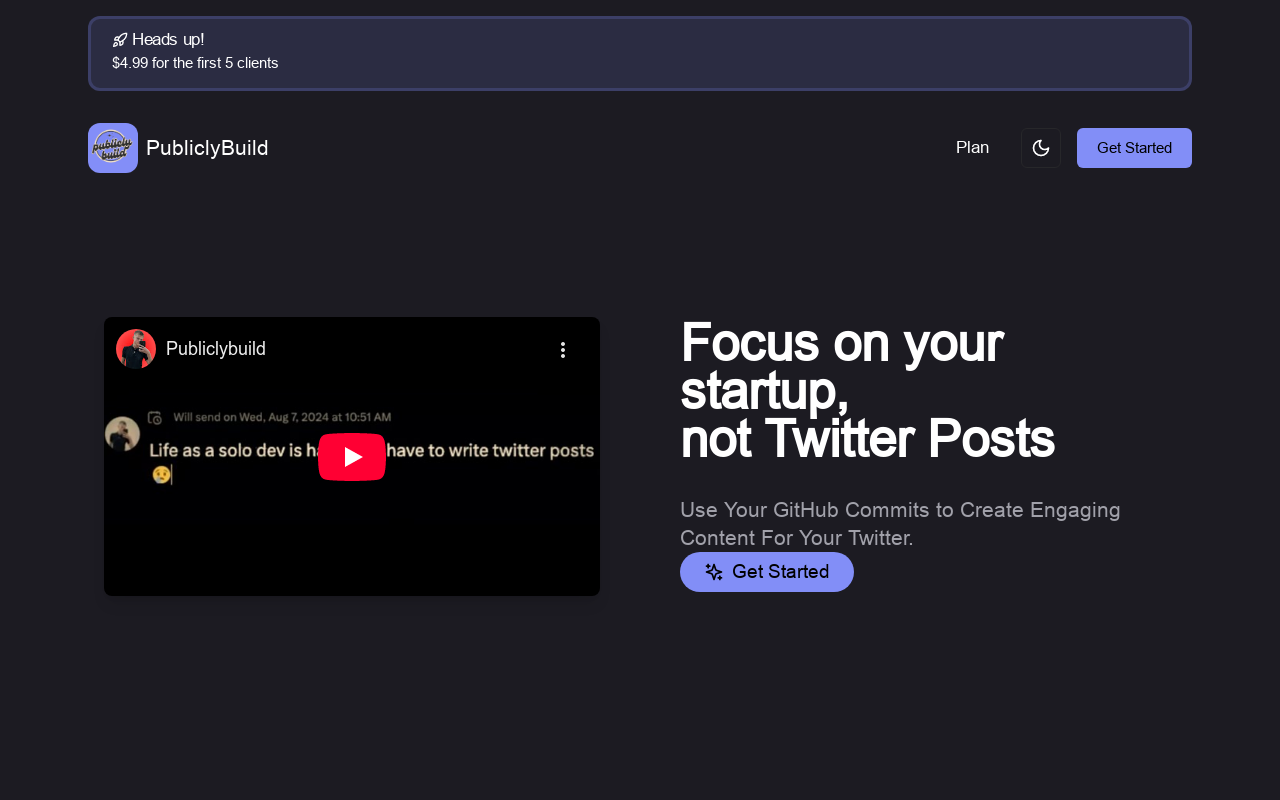
Task: Click the 'Will send on Wed, Aug 7' text
Action: point(282,417)
